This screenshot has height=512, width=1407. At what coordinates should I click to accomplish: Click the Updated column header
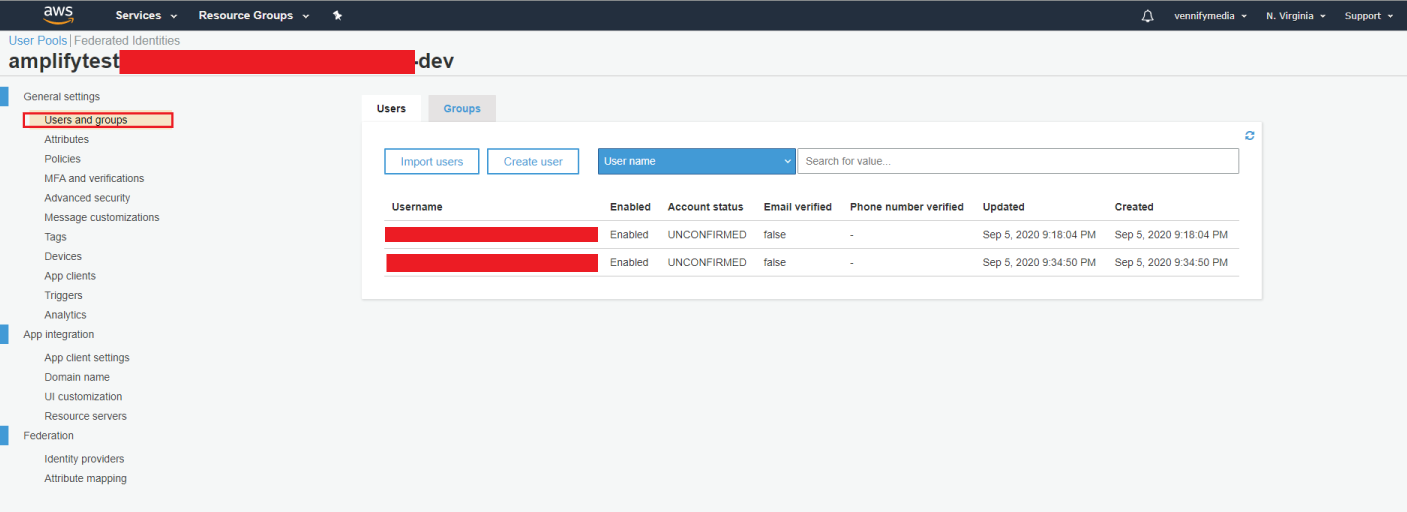tap(1004, 207)
